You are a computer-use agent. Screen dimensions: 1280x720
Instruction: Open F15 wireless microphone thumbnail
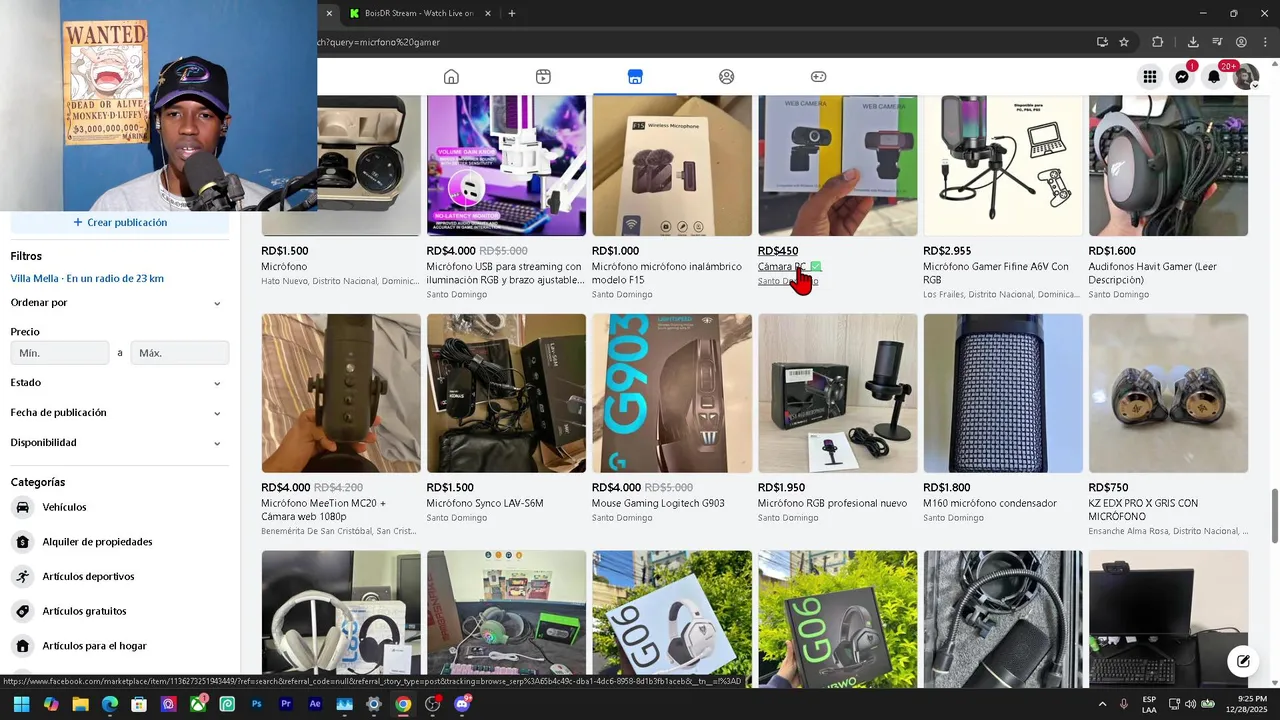click(x=672, y=166)
